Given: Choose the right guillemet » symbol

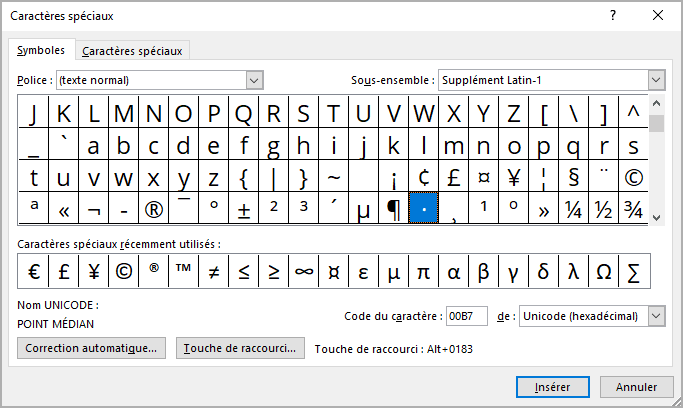Looking at the screenshot, I should pos(544,208).
